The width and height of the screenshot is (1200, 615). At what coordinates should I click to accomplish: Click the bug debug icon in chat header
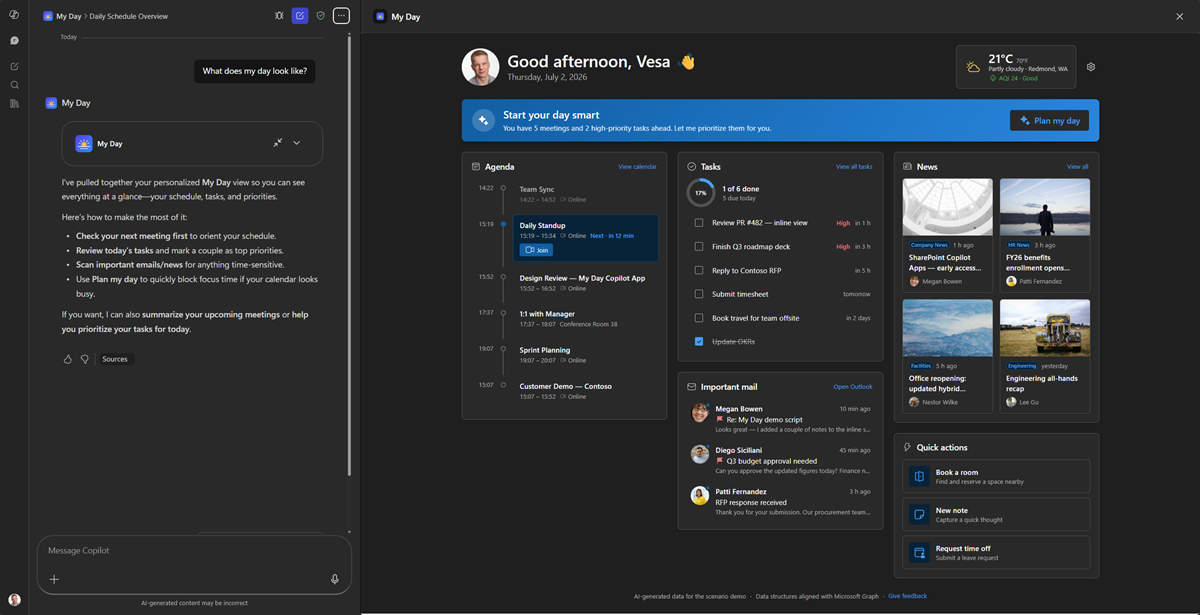click(x=279, y=16)
